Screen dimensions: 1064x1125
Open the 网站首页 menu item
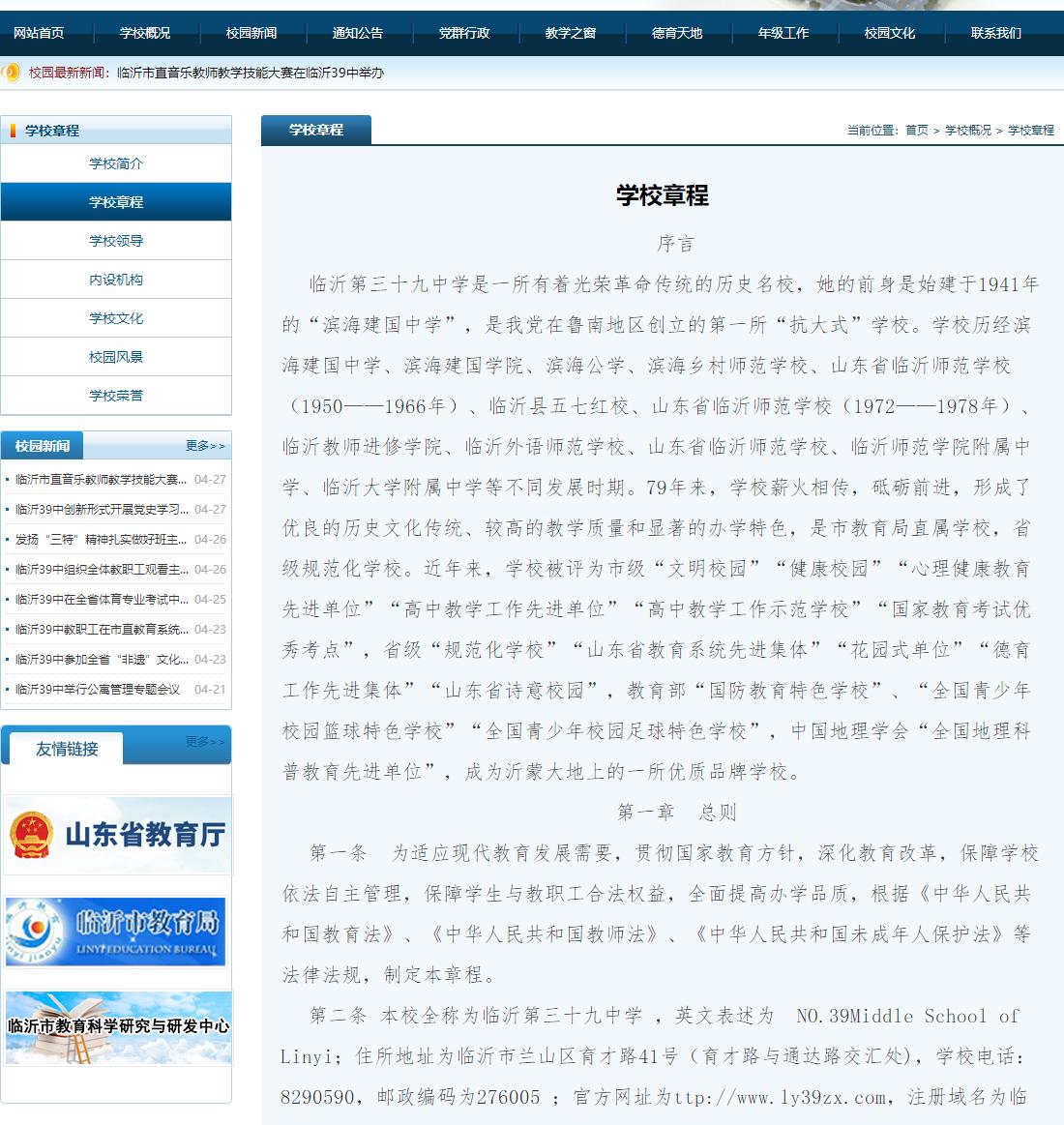(x=39, y=32)
